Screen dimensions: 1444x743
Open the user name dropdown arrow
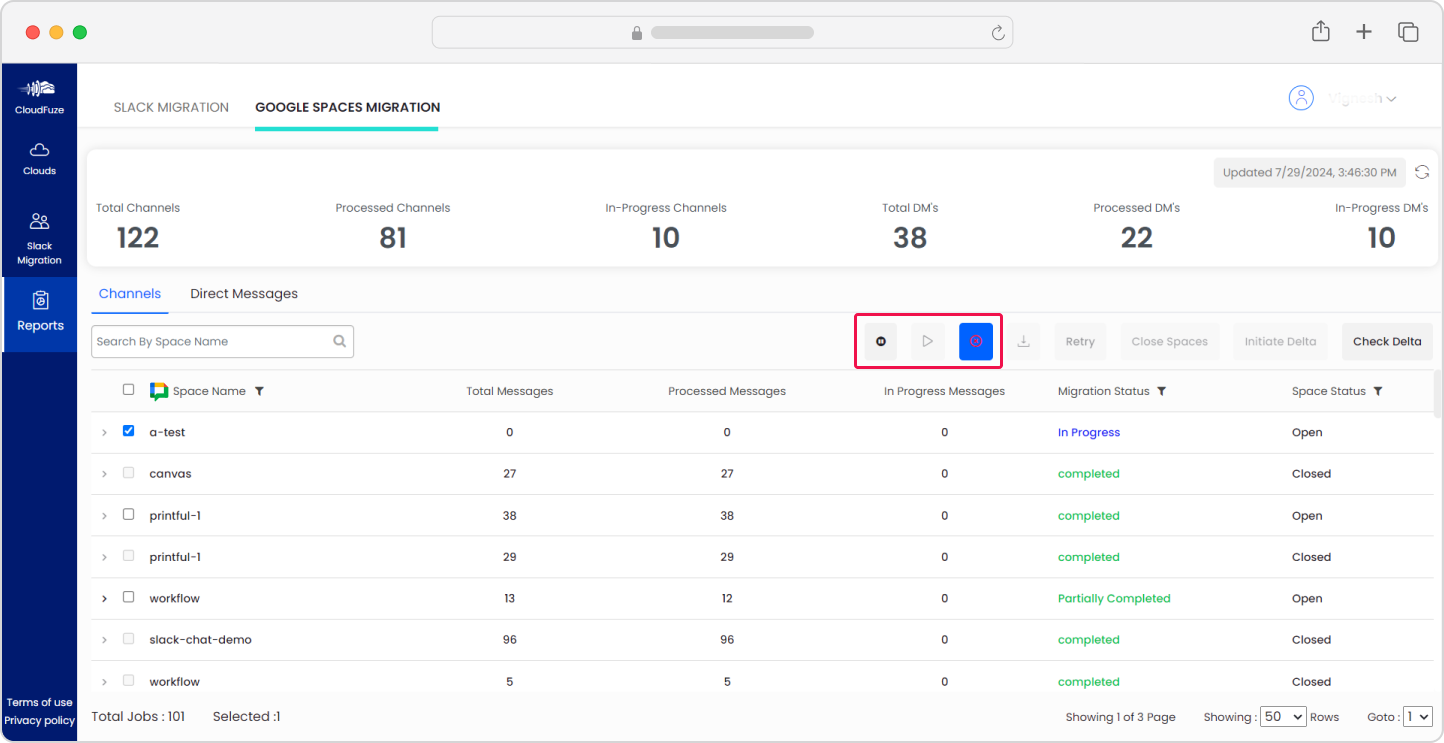pyautogui.click(x=1391, y=99)
